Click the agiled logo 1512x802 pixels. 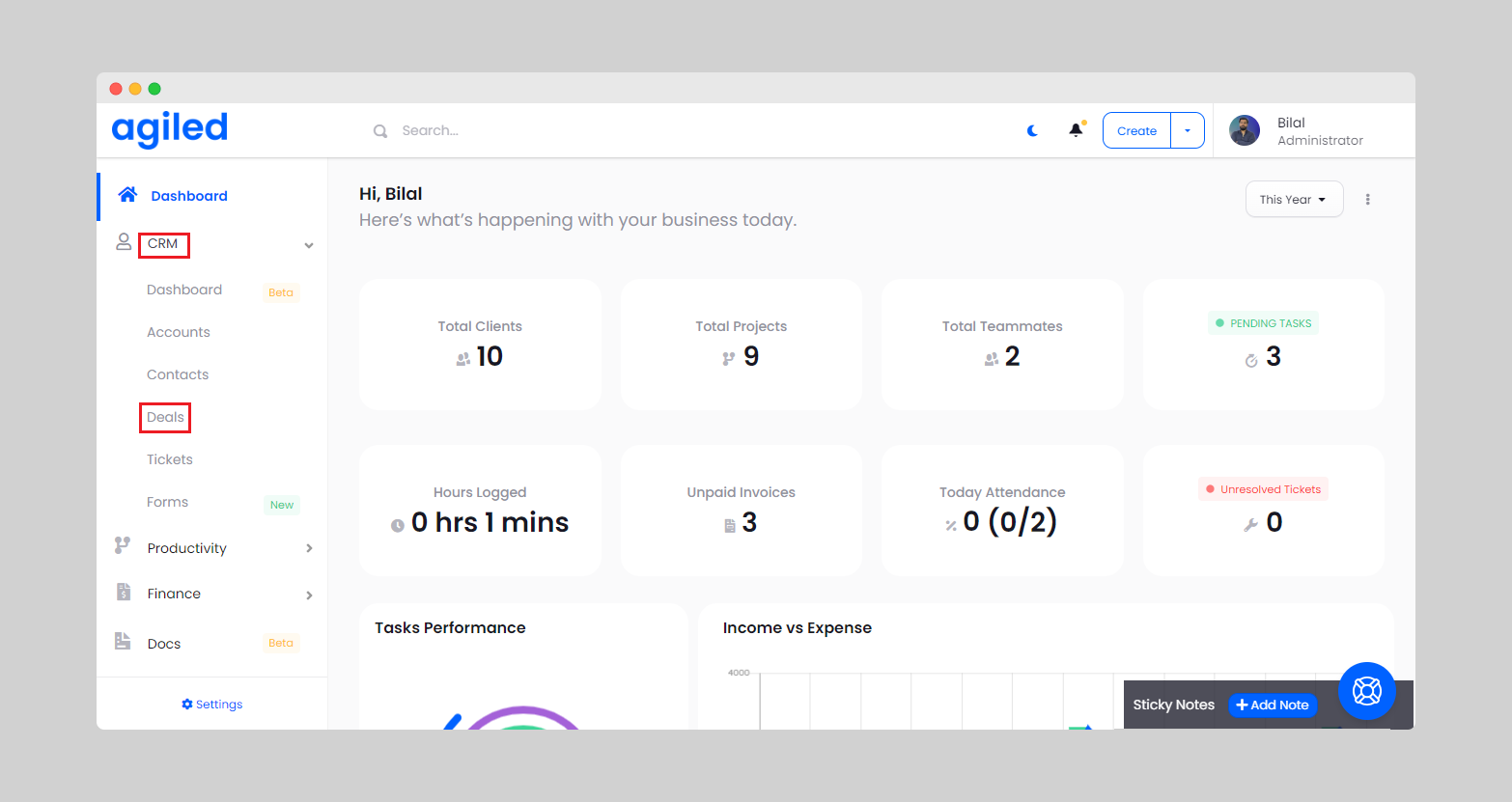[x=170, y=128]
